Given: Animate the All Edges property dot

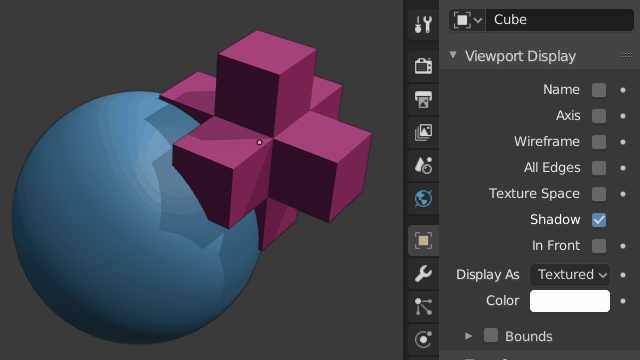Looking at the screenshot, I should [x=623, y=168].
